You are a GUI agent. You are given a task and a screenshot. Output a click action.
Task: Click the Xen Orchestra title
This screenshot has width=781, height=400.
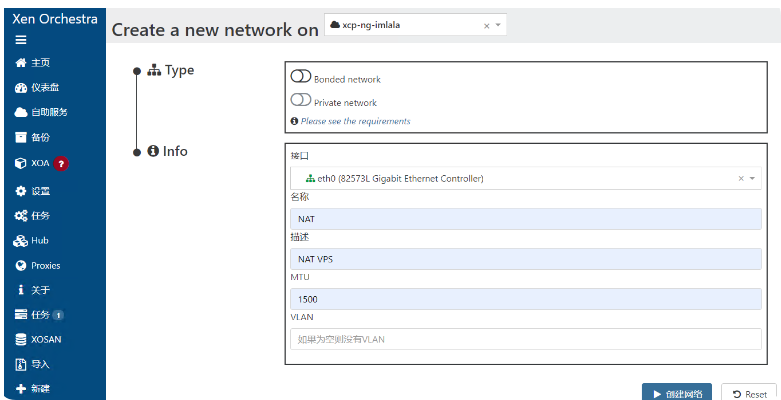click(x=55, y=19)
